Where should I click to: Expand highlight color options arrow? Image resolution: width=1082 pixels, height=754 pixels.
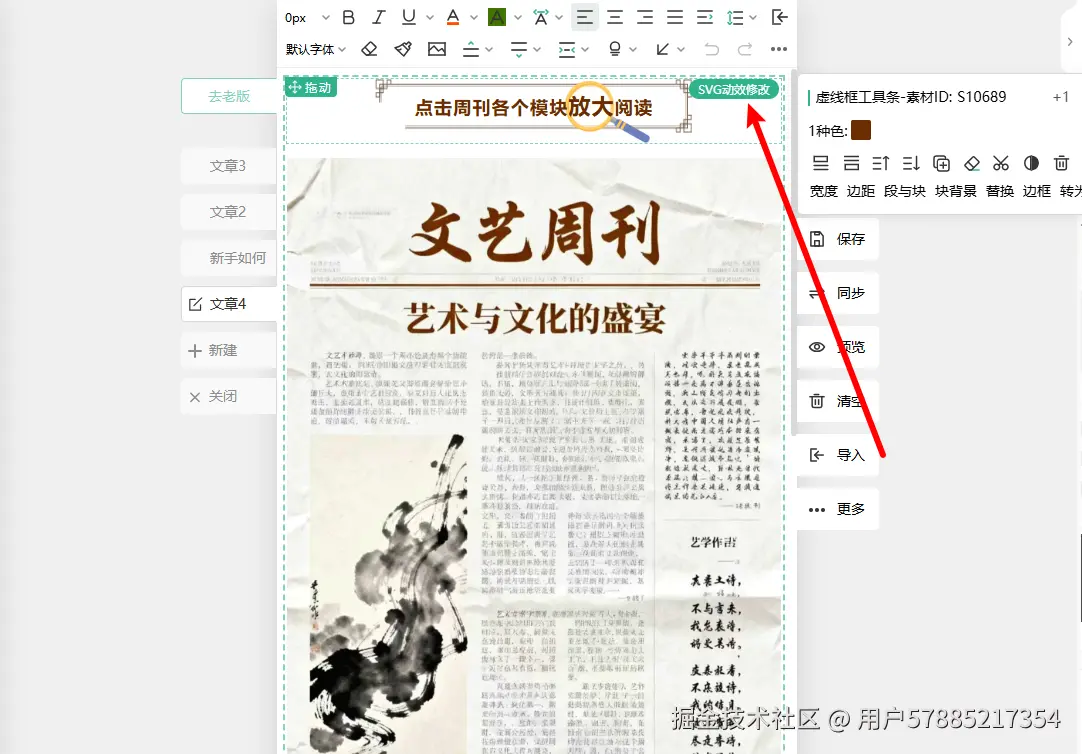[x=518, y=17]
